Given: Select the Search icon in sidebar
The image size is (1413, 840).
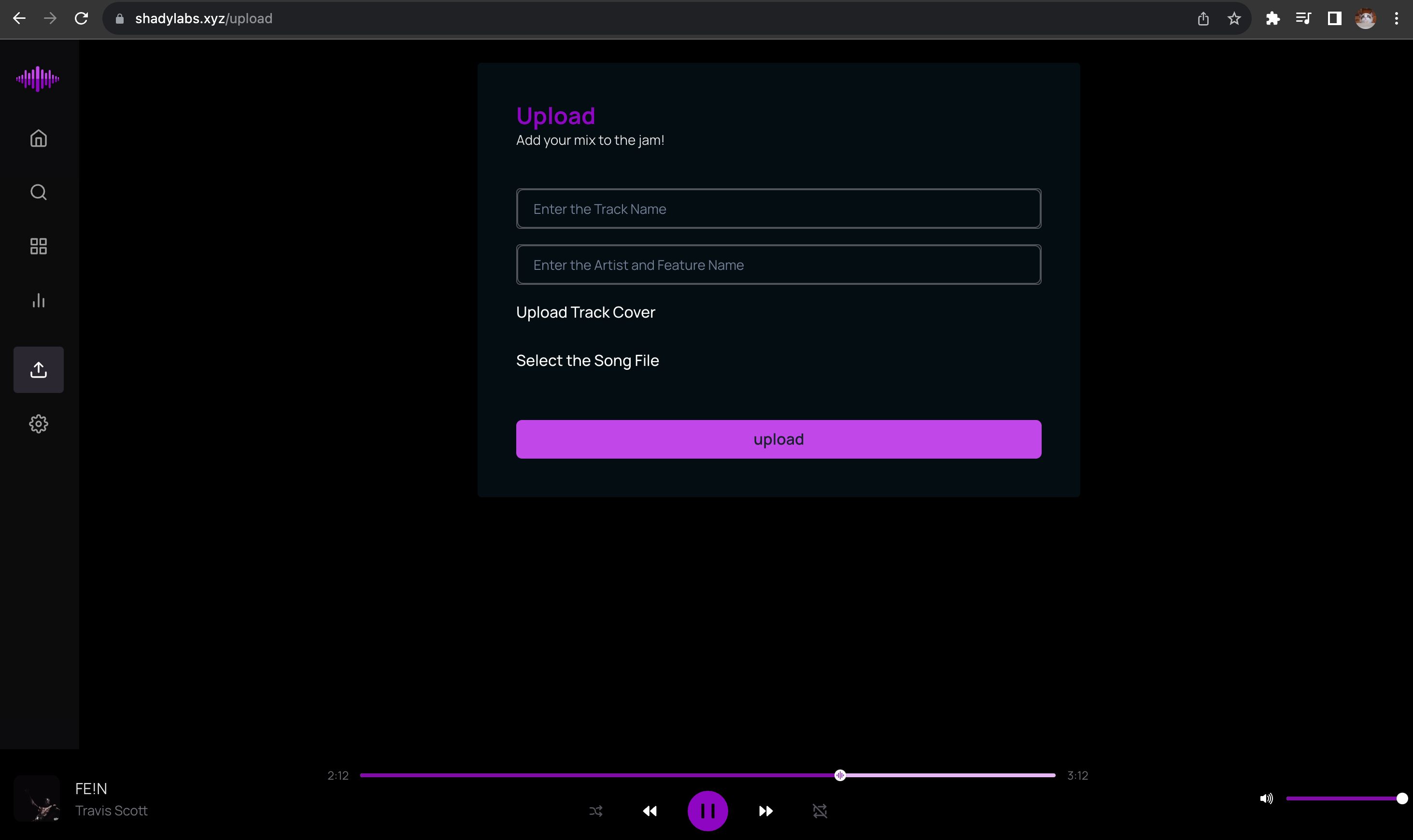Looking at the screenshot, I should [x=38, y=192].
